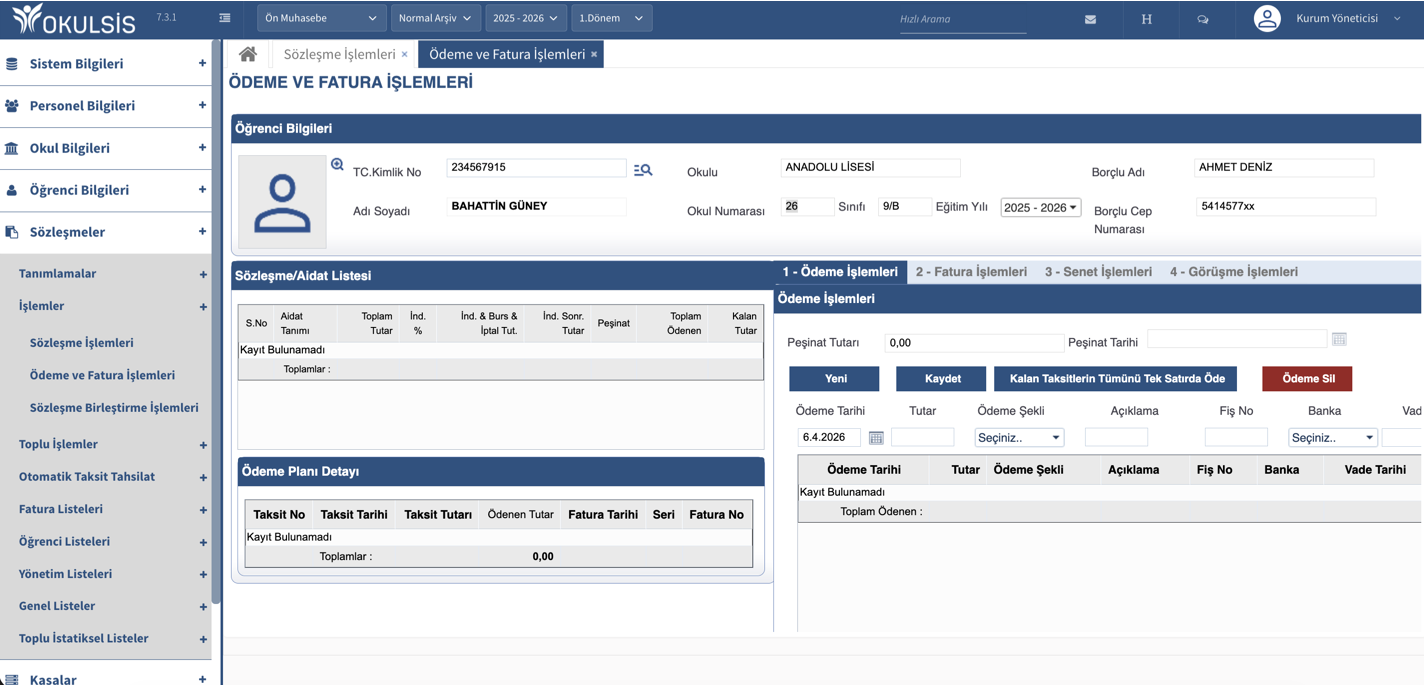The image size is (1425, 685).
Task: Open the Ödeme Şekli Seçiniz dropdown
Action: (x=1019, y=438)
